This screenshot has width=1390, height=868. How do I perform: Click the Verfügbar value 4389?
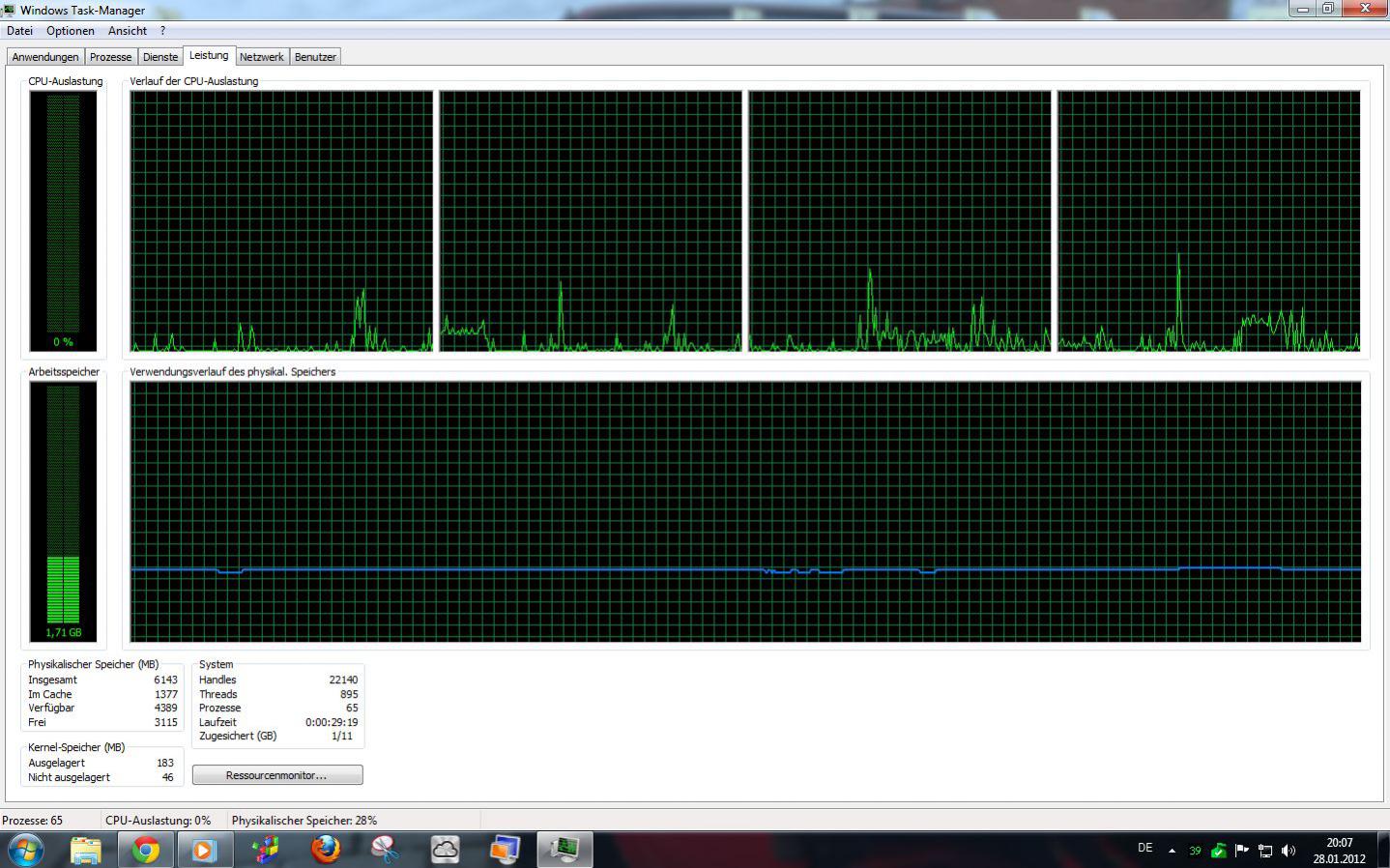click(165, 708)
